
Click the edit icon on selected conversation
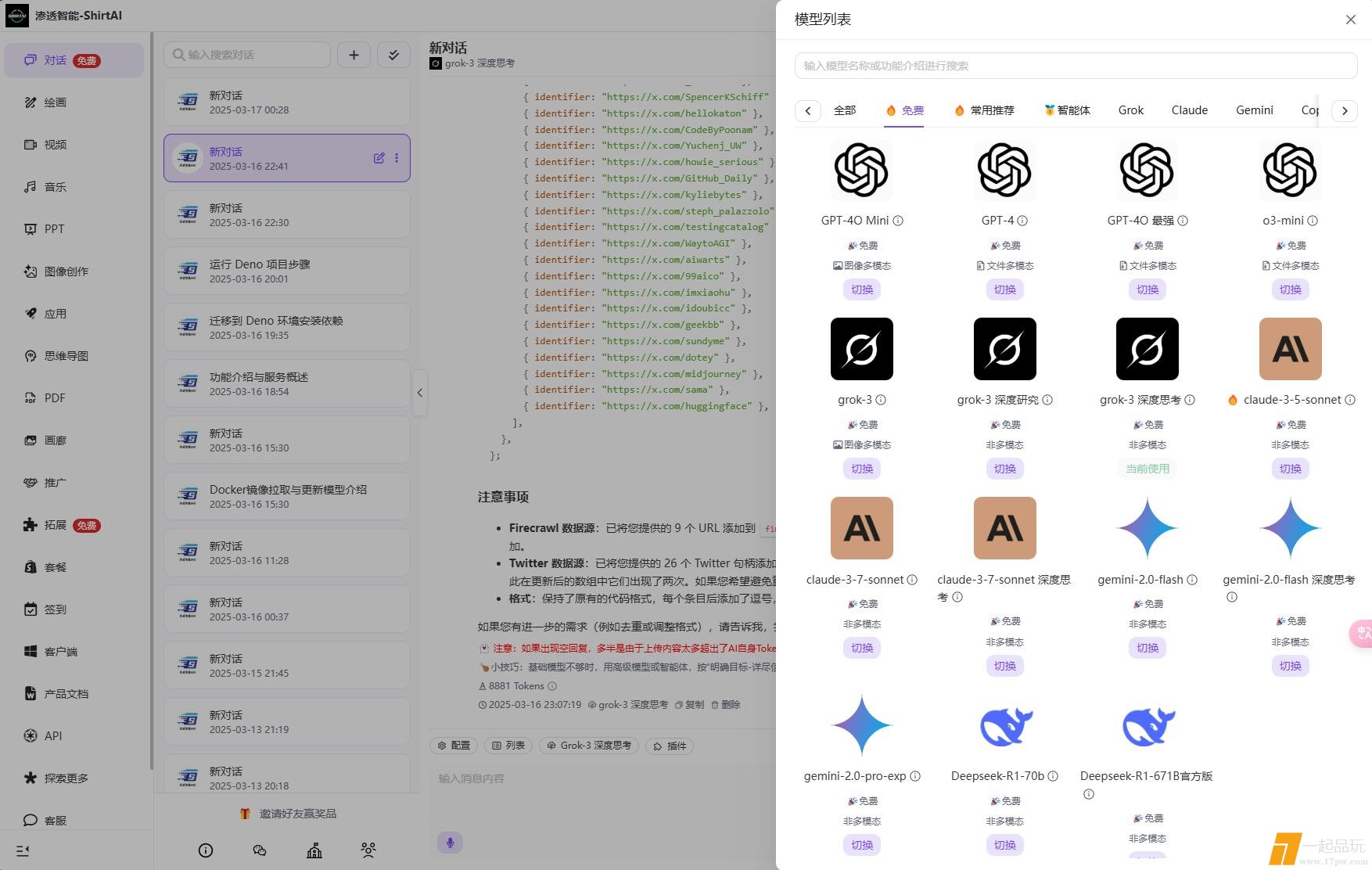[x=379, y=158]
